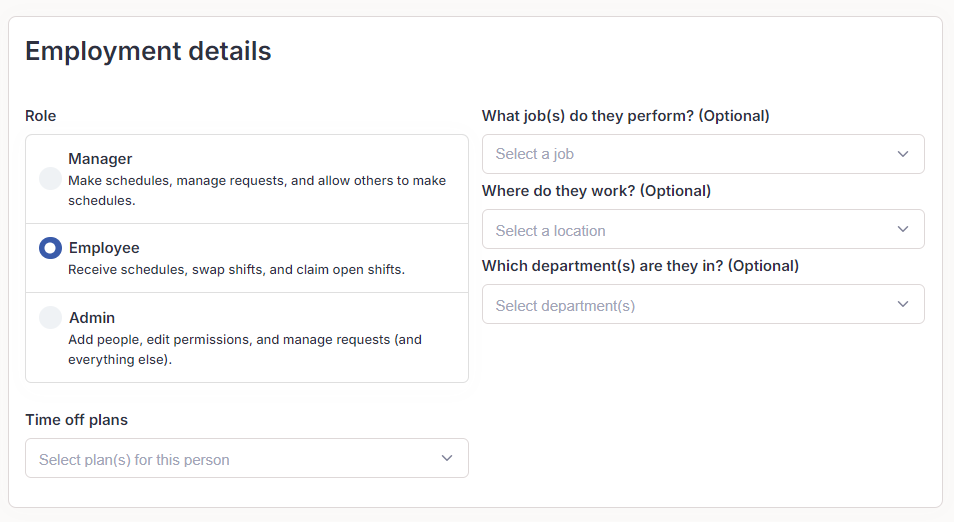Image resolution: width=954 pixels, height=522 pixels.
Task: Click the Admin role description text
Action: point(245,349)
